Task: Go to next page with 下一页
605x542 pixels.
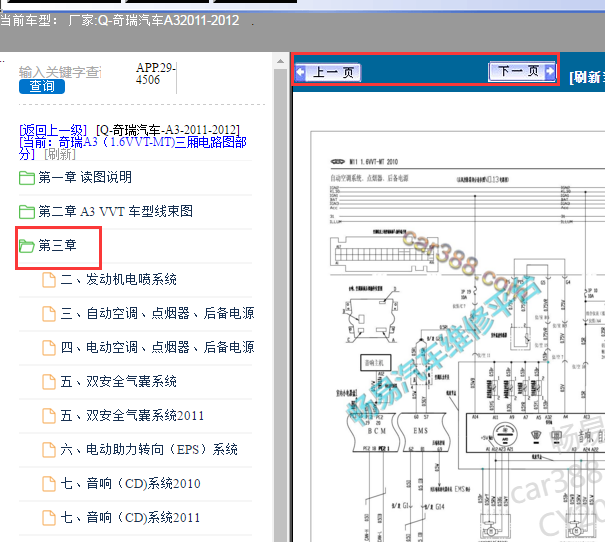Action: [522, 71]
